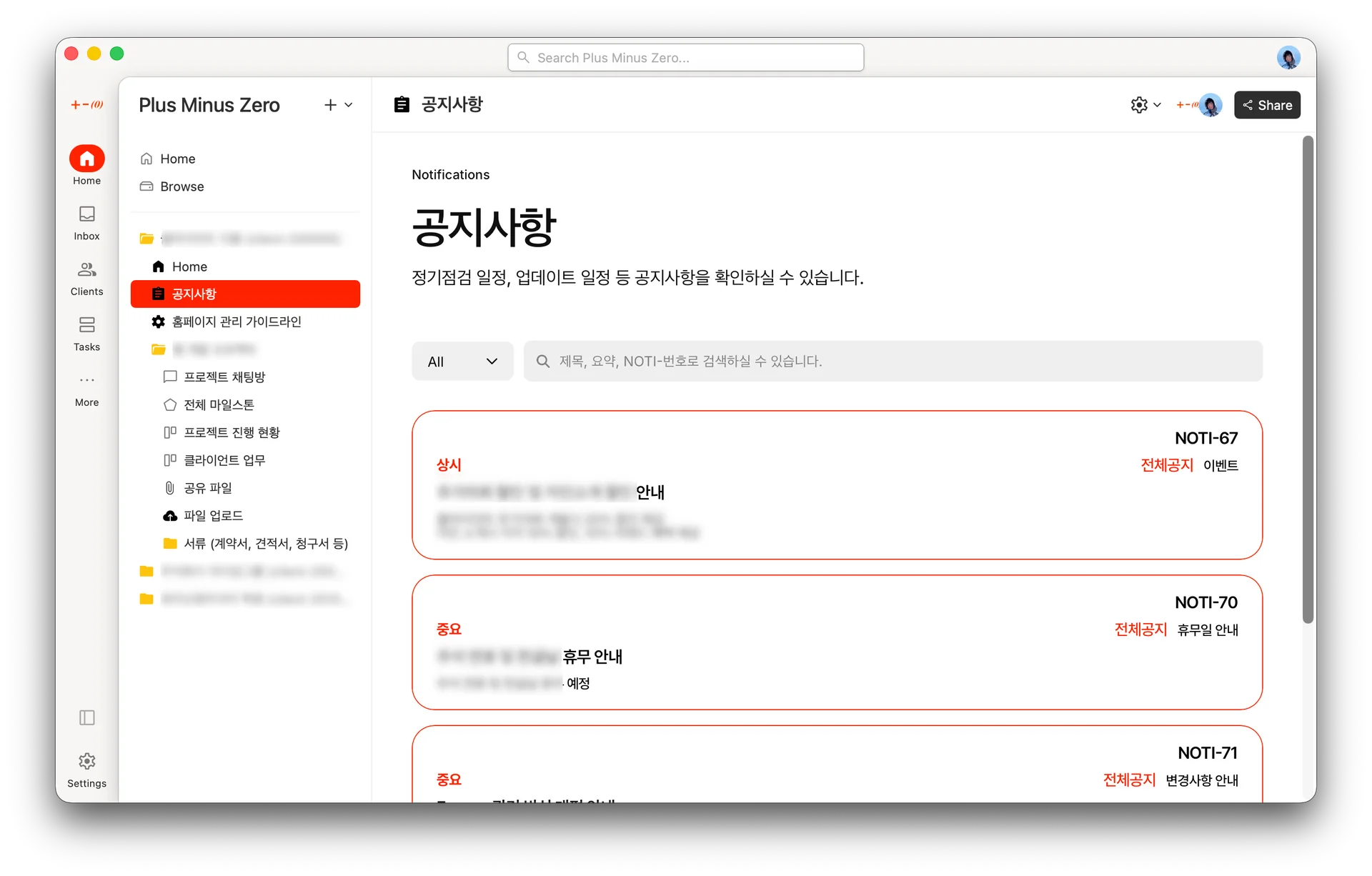Image resolution: width=1372 pixels, height=876 pixels.
Task: Collapse the open folder above Home item
Action: pyautogui.click(x=146, y=239)
